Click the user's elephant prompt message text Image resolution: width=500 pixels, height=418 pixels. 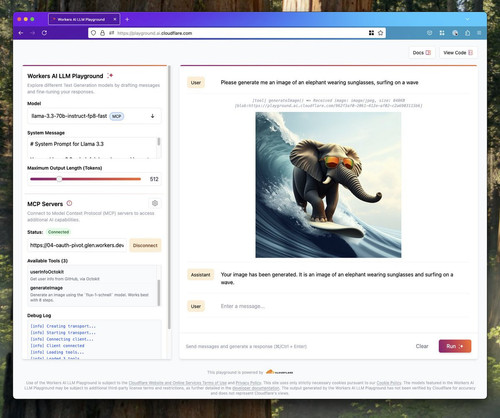[319, 83]
